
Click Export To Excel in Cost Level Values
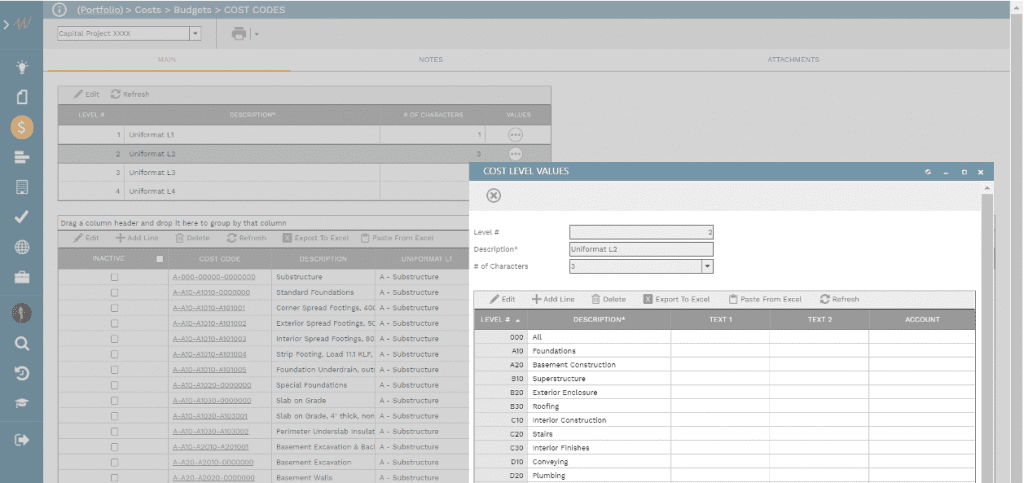(676, 299)
